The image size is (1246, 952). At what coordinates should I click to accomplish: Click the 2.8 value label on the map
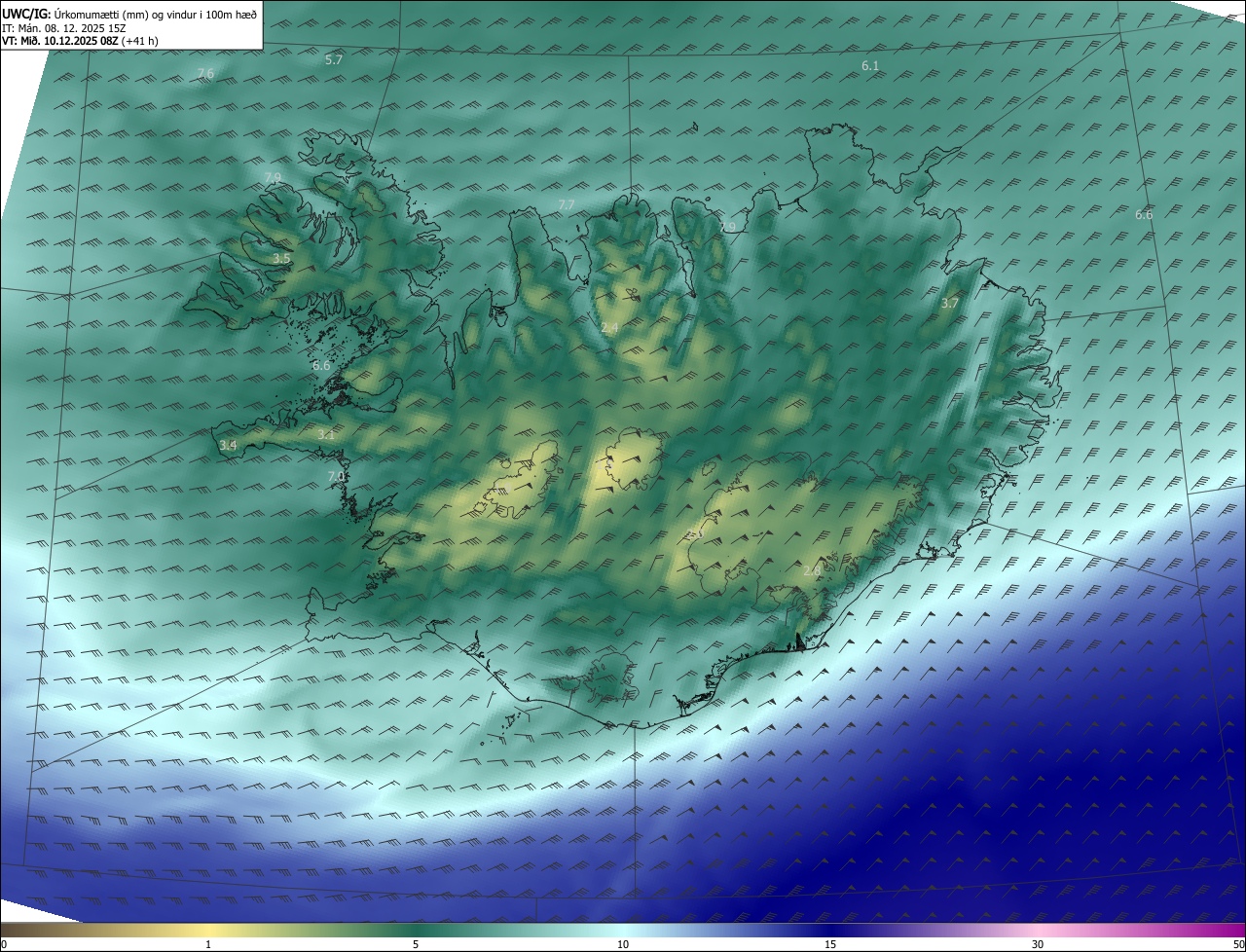pyautogui.click(x=812, y=570)
